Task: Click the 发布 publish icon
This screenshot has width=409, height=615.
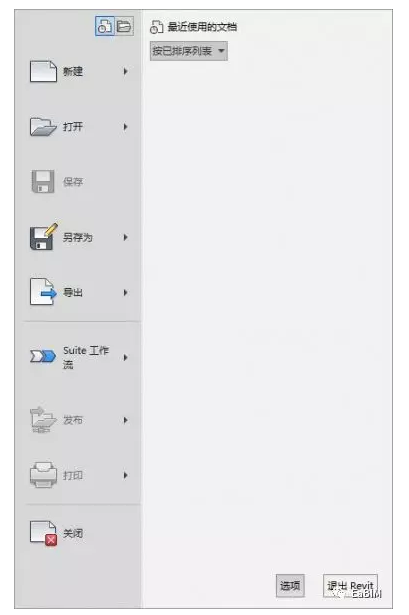Action: click(x=43, y=420)
